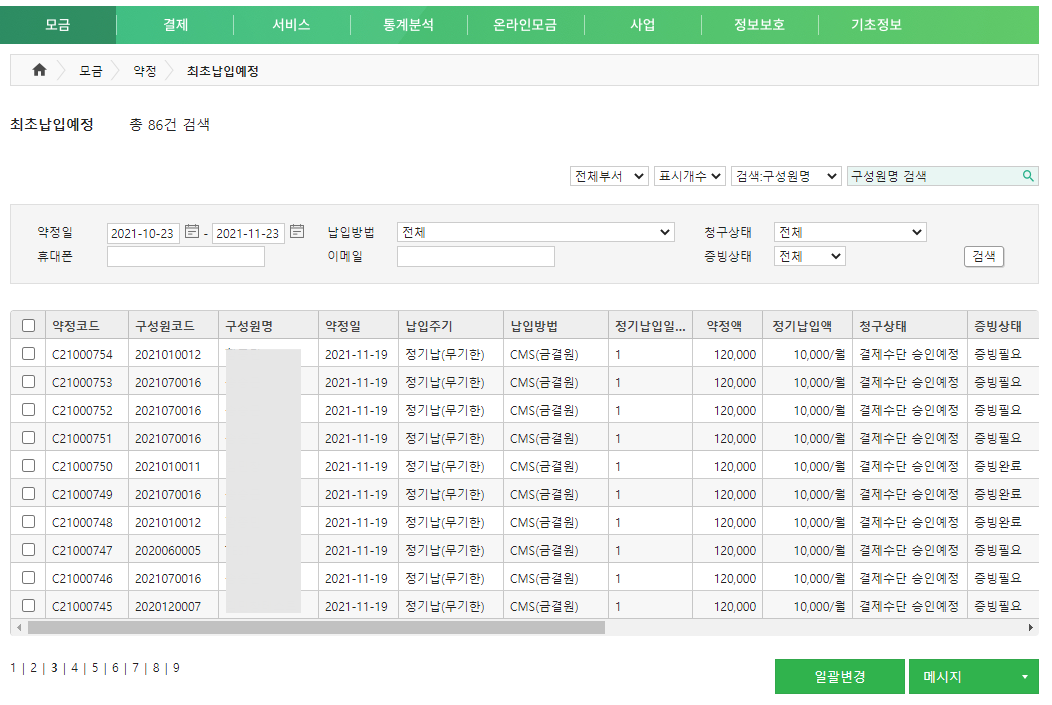Check the row for C21000754
The width and height of the screenshot is (1052, 705).
point(28,354)
